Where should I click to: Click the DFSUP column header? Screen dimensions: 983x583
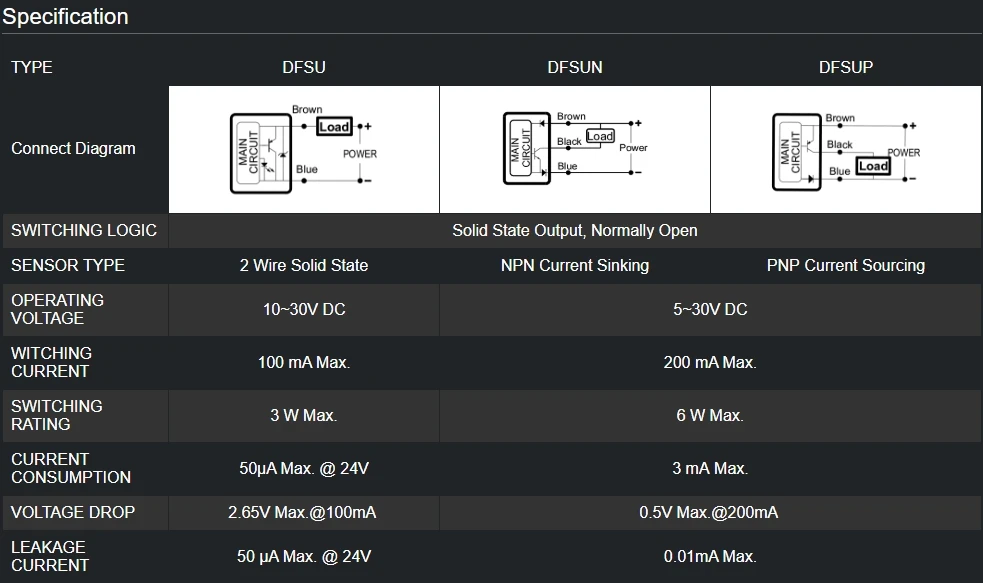tap(846, 67)
